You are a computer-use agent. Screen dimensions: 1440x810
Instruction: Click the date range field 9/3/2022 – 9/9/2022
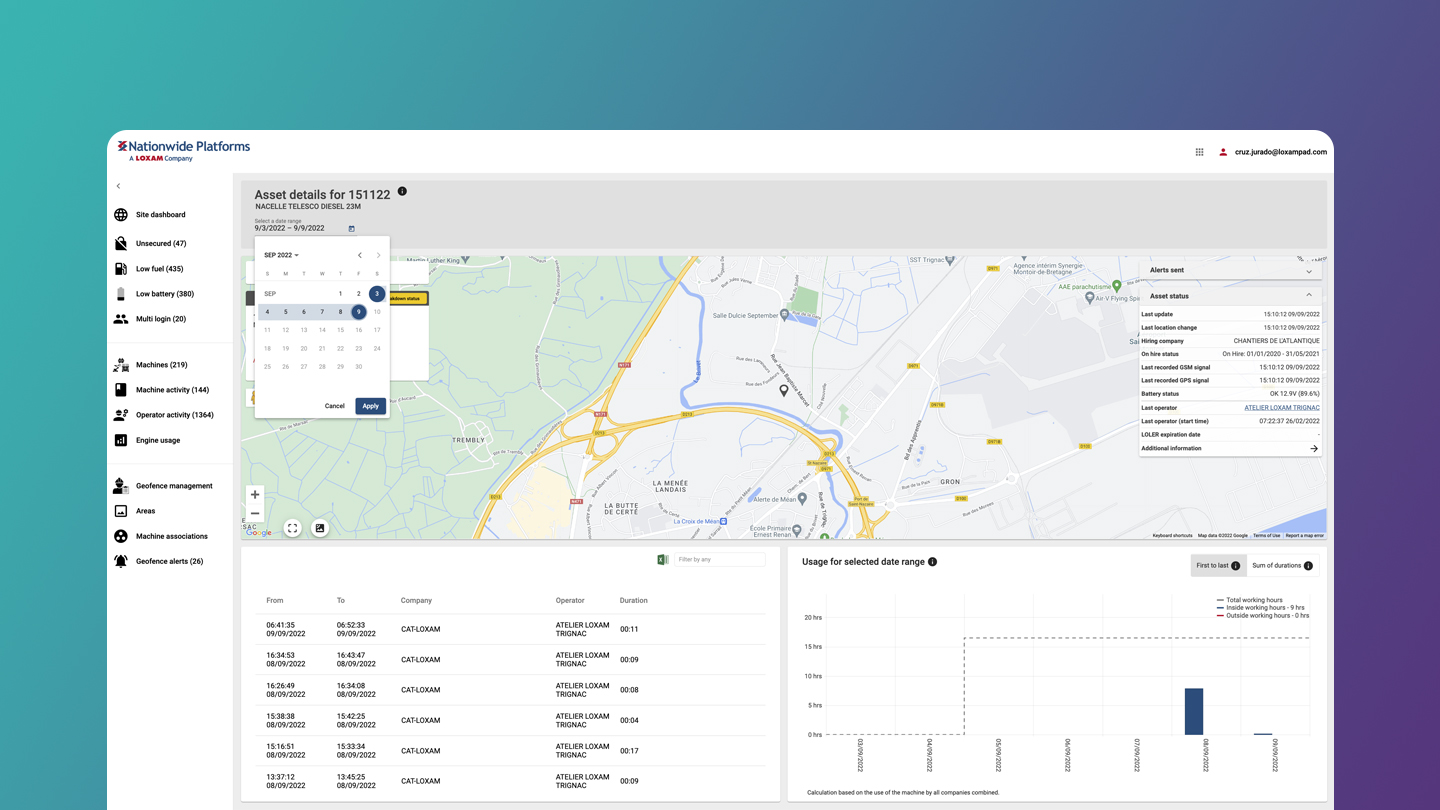tap(290, 228)
